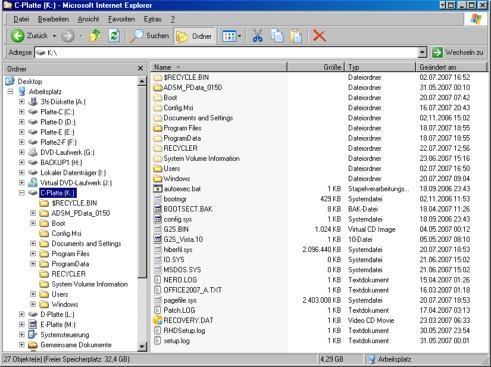Click the folder tree scrollbar up arrow
491x367 pixels.
click(142, 81)
